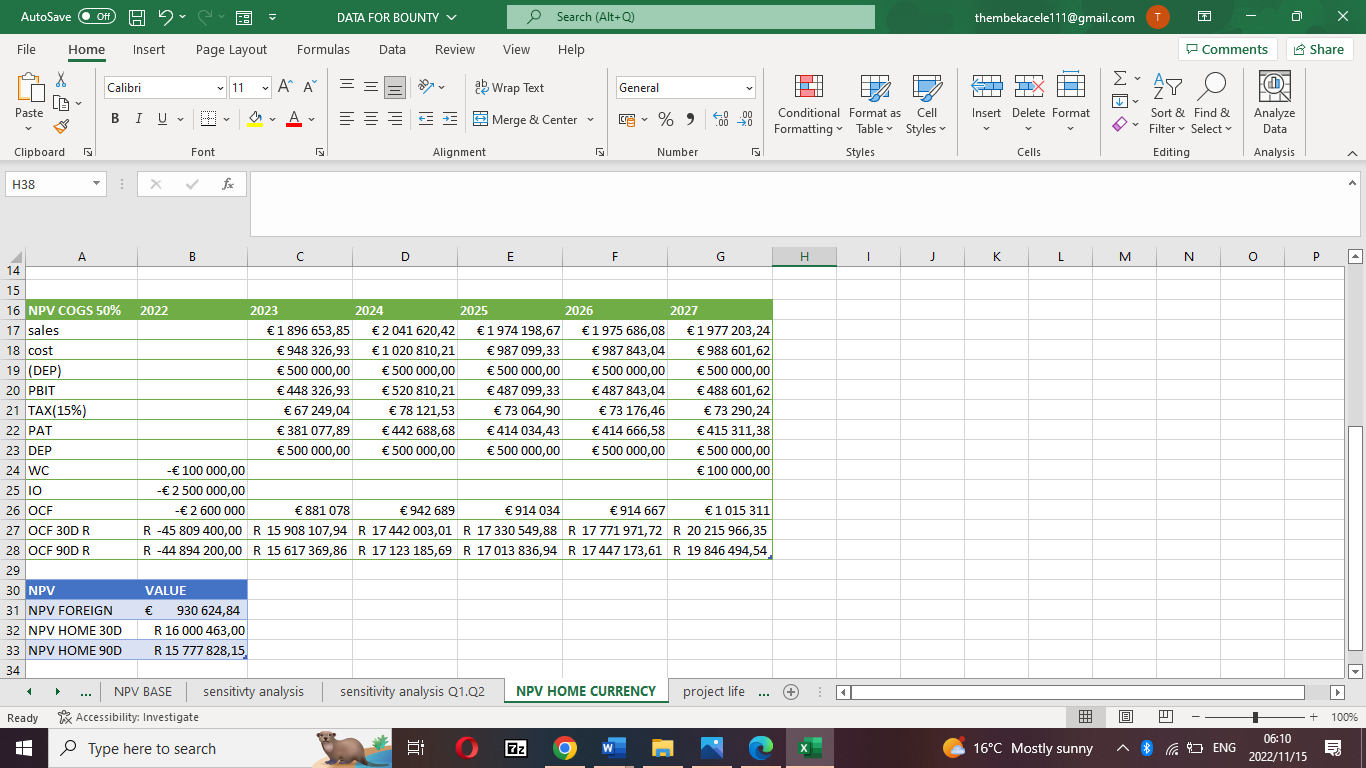Viewport: 1366px width, 768px height.
Task: Open the 'NPV BASE' sheet tab
Action: pos(143,692)
